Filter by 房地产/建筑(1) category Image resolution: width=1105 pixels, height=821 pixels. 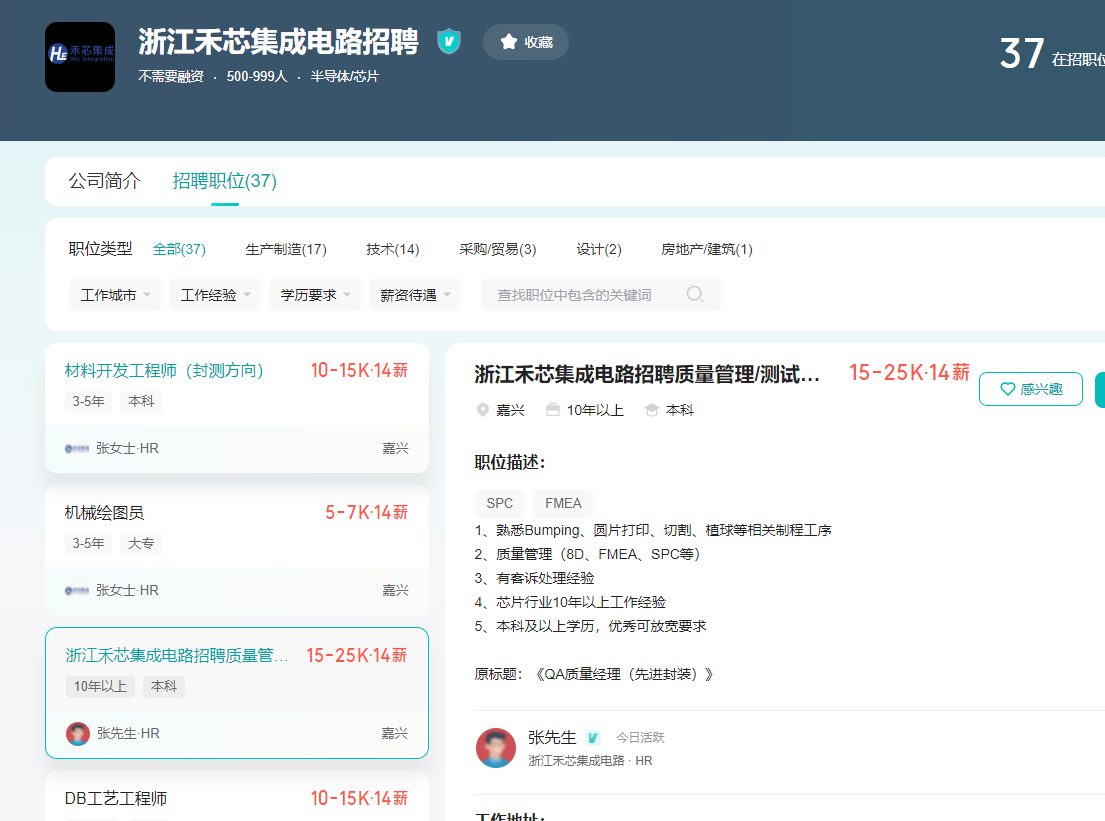click(706, 249)
